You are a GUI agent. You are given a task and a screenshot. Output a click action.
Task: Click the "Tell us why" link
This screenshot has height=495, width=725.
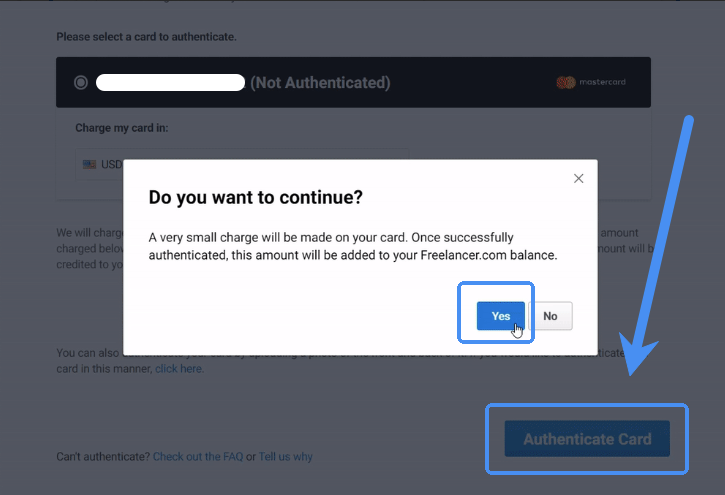click(x=285, y=457)
